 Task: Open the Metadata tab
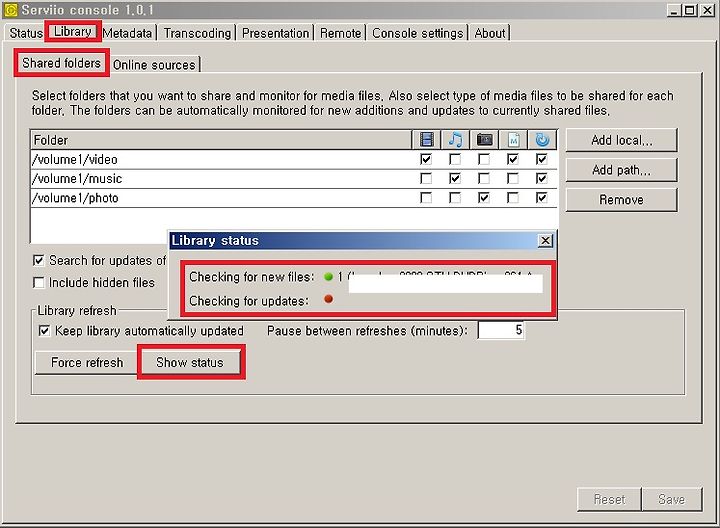tap(127, 33)
